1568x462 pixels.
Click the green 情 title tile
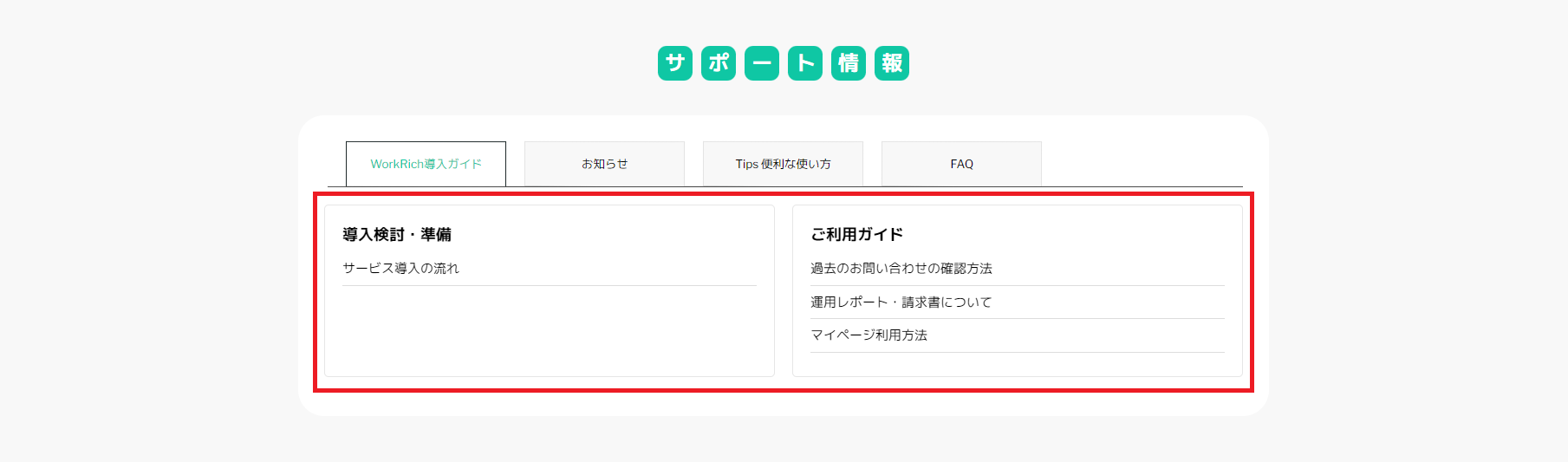(849, 63)
